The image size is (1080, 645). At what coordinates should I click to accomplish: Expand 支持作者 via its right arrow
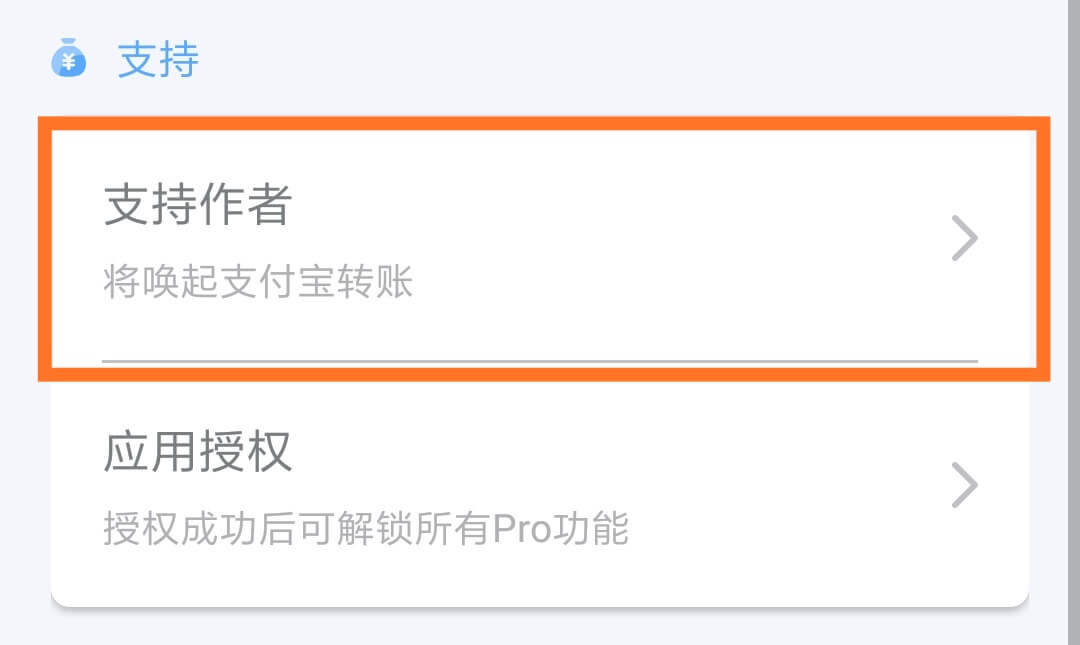pyautogui.click(x=964, y=238)
